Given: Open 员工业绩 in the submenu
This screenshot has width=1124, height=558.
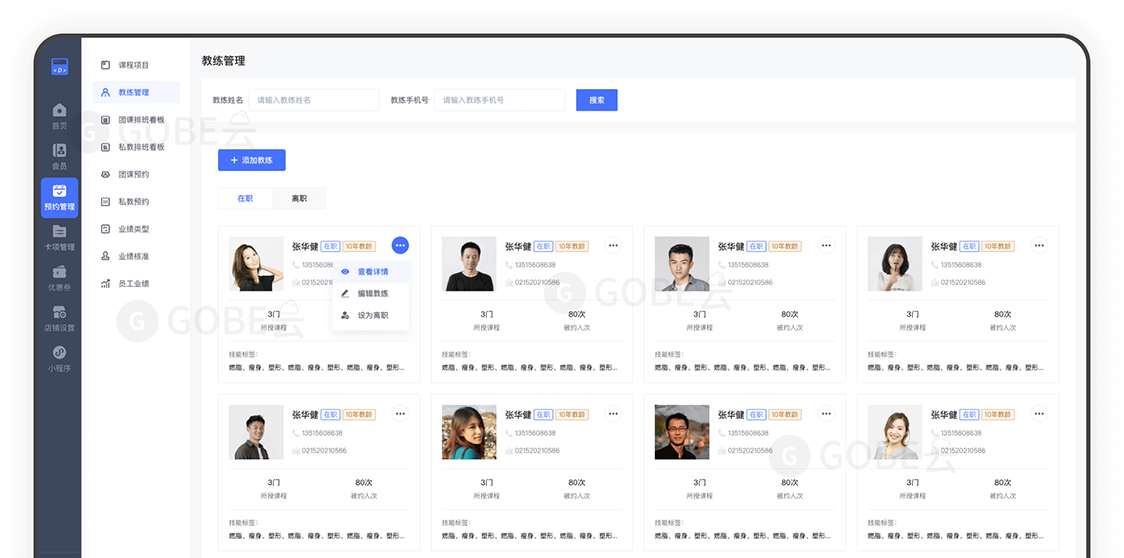Looking at the screenshot, I should pos(135,283).
